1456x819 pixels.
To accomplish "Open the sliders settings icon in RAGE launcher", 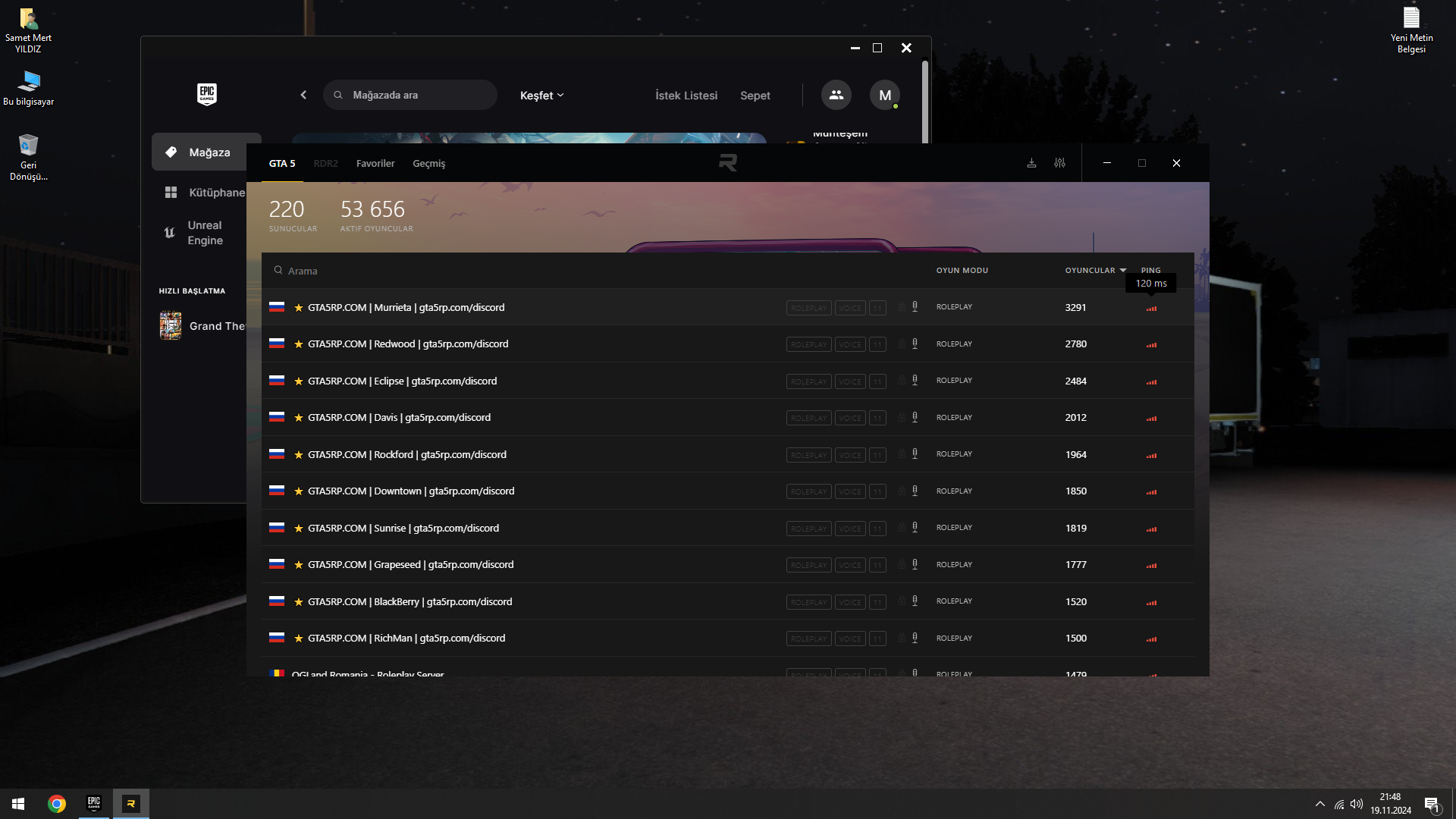I will (x=1059, y=163).
